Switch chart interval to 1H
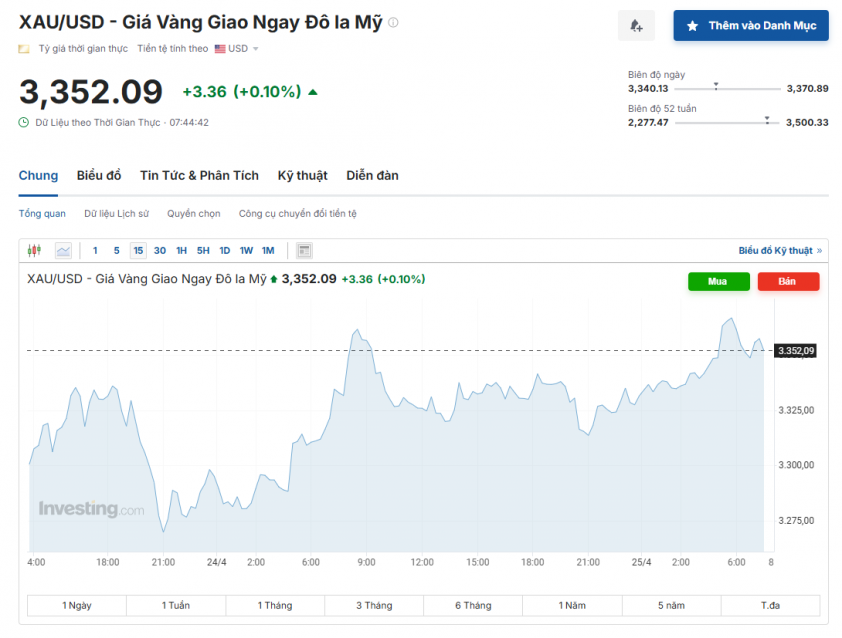Screen dimensions: 842x638 (181, 251)
